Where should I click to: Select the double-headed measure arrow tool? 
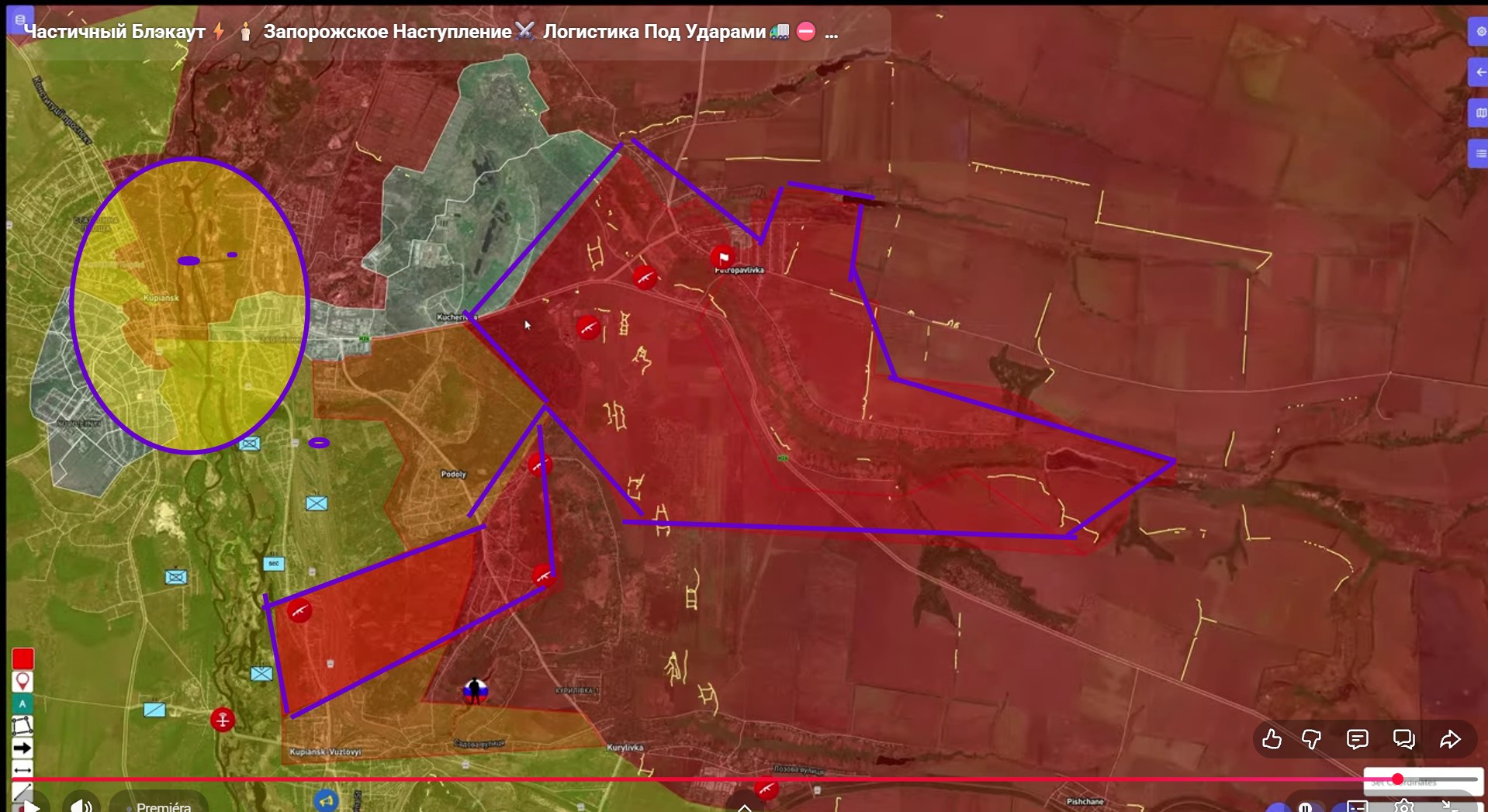coord(22,769)
